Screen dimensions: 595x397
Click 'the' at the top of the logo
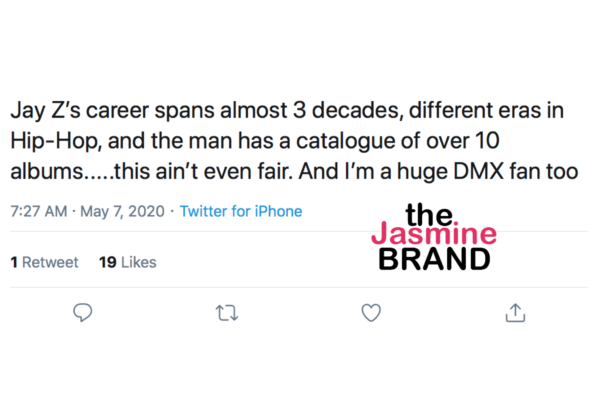(429, 214)
